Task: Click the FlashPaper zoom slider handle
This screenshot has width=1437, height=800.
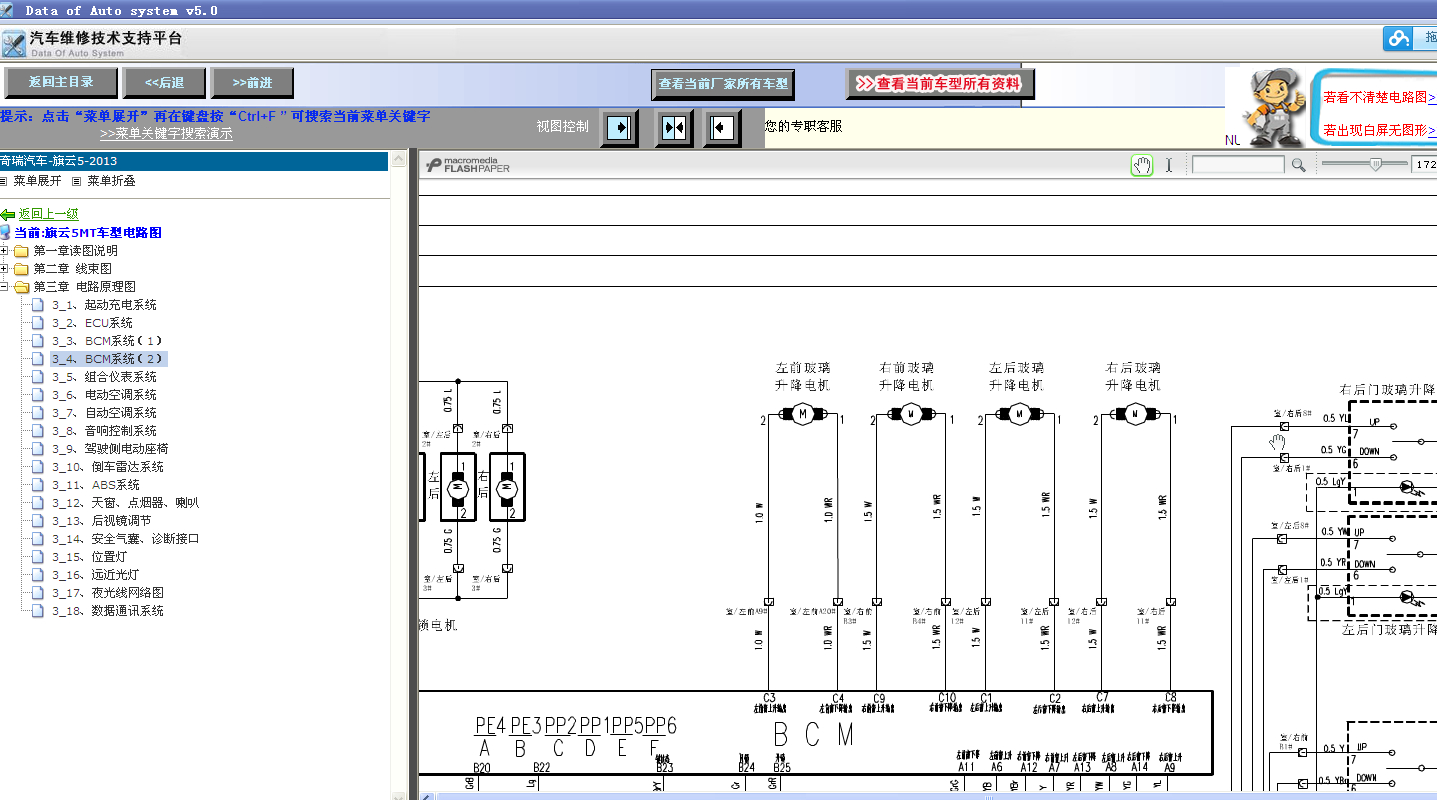Action: point(1376,164)
